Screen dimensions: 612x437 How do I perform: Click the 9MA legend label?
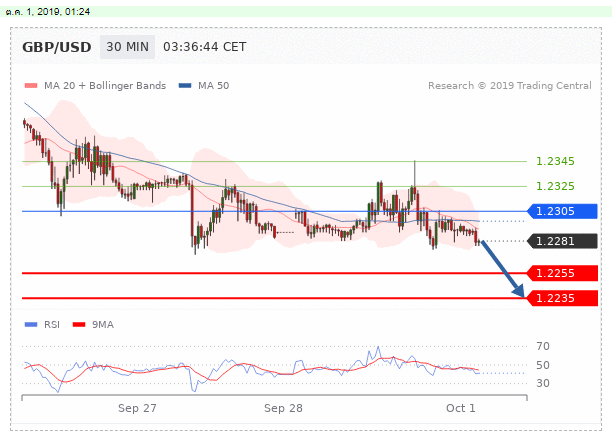[103, 324]
